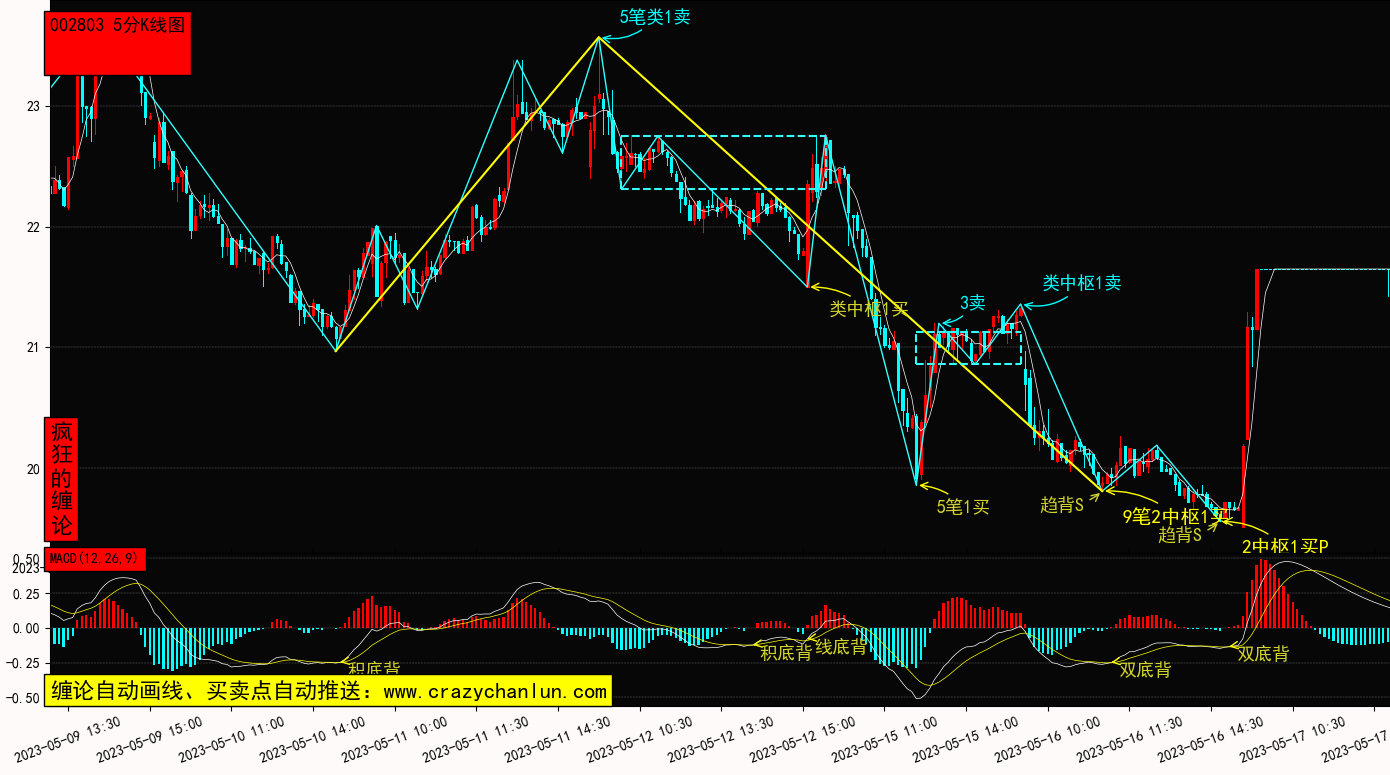Viewport: 1390px width, 775px height.
Task: Open the www.crazychanlun.com link in yellow banner
Action: pyautogui.click(x=495, y=691)
